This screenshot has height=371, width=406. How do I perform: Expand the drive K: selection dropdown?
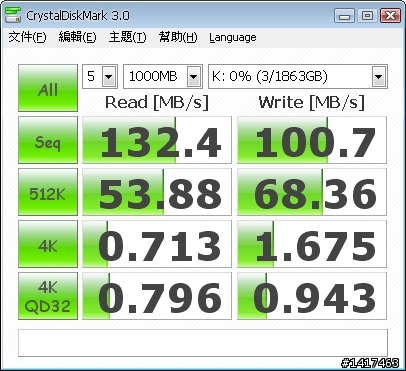point(379,77)
